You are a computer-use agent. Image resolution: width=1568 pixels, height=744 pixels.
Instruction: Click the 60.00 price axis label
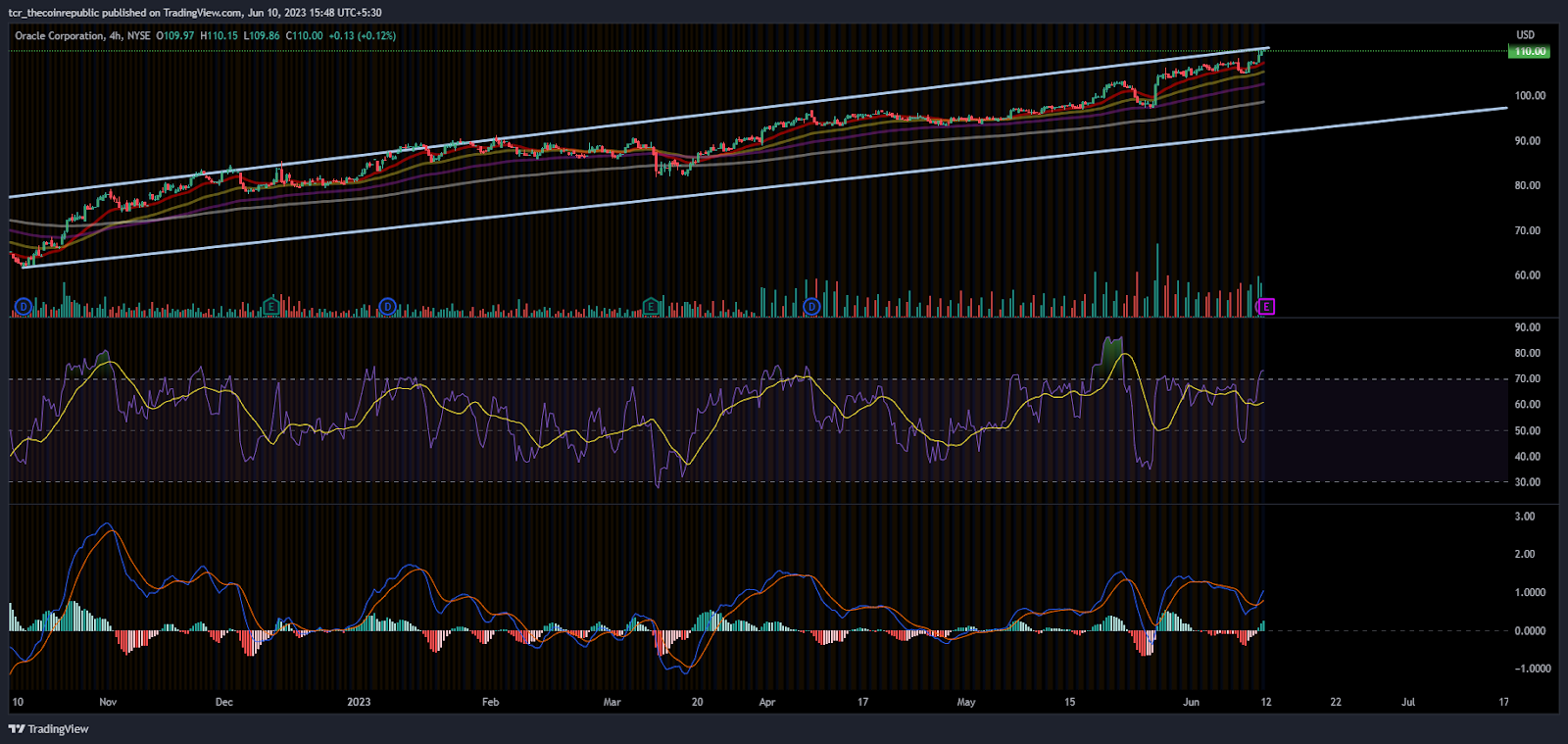(x=1527, y=275)
